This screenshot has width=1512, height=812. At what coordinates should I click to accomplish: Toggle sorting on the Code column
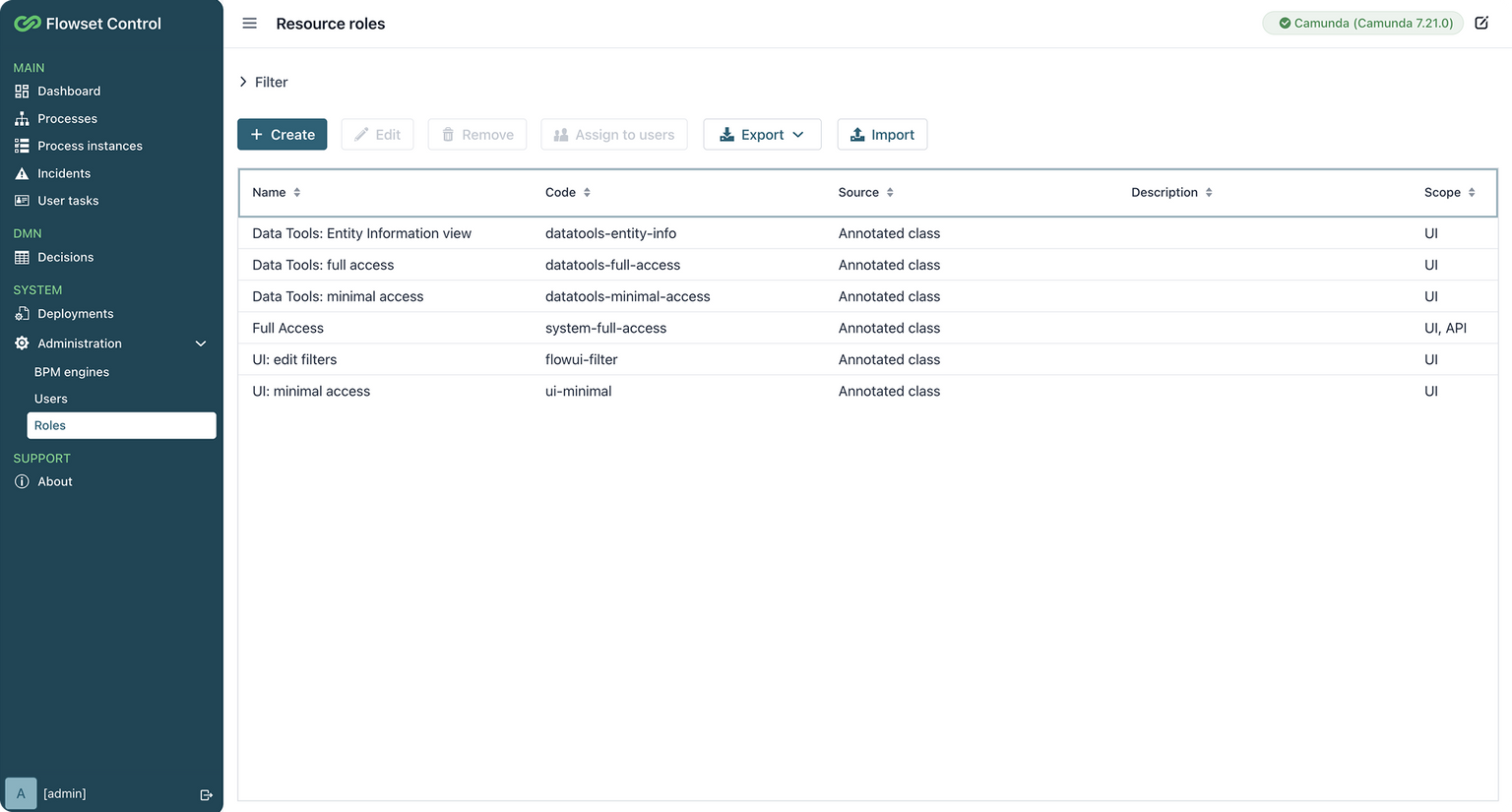tap(588, 192)
